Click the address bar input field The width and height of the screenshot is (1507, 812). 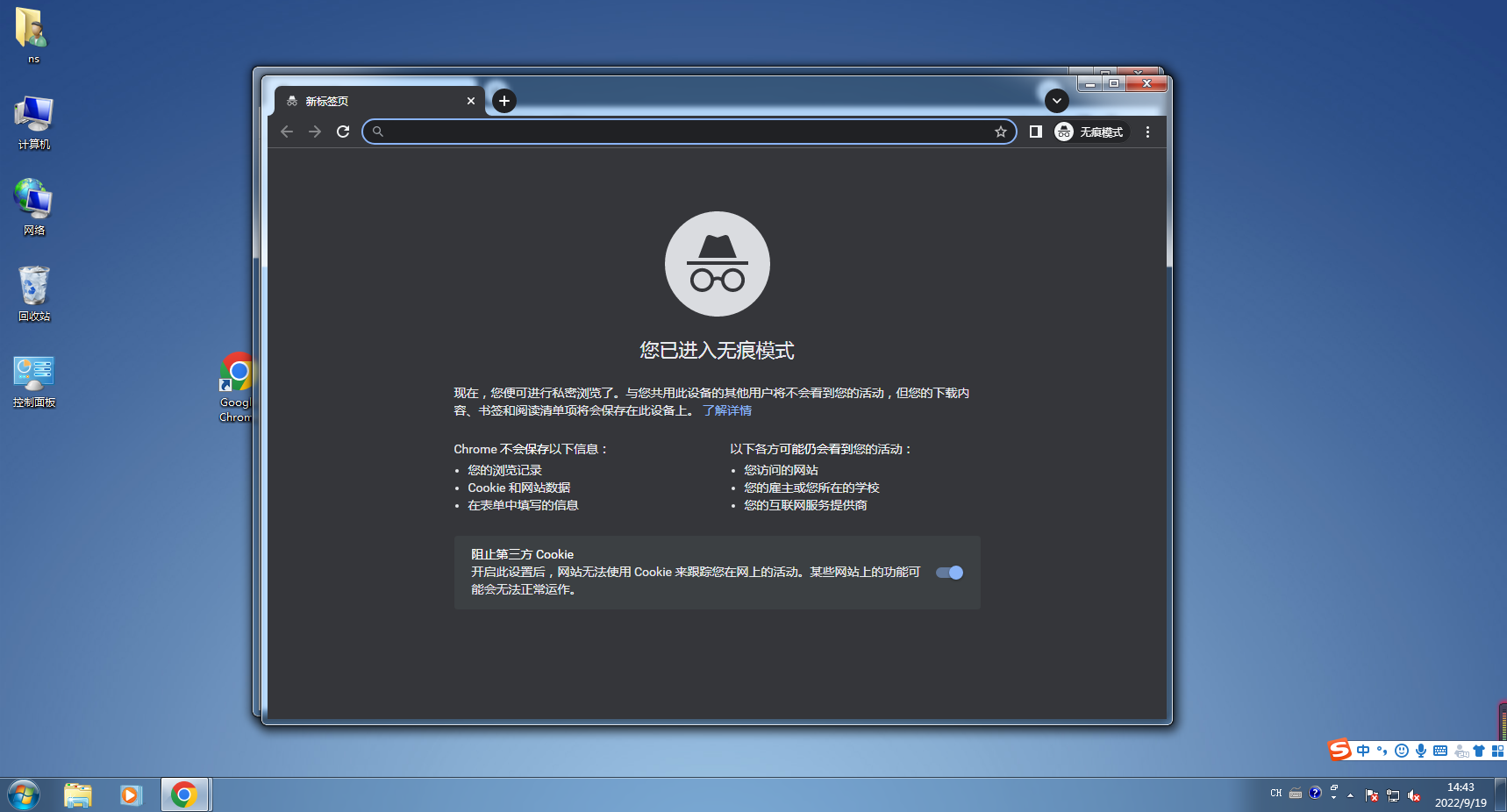pos(684,132)
